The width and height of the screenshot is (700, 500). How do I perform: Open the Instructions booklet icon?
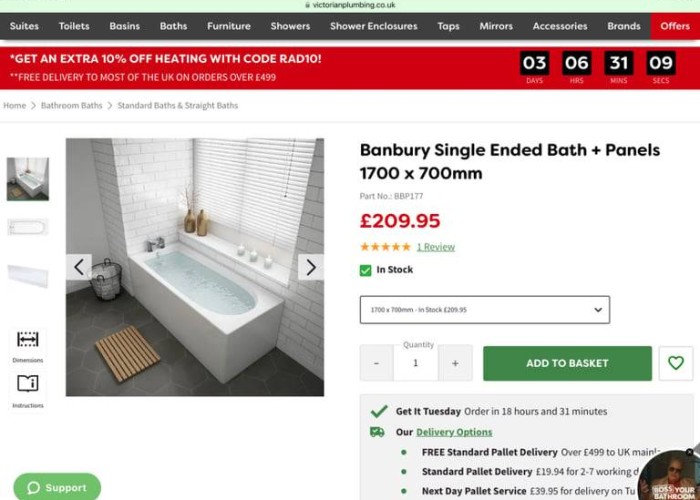(x=28, y=383)
